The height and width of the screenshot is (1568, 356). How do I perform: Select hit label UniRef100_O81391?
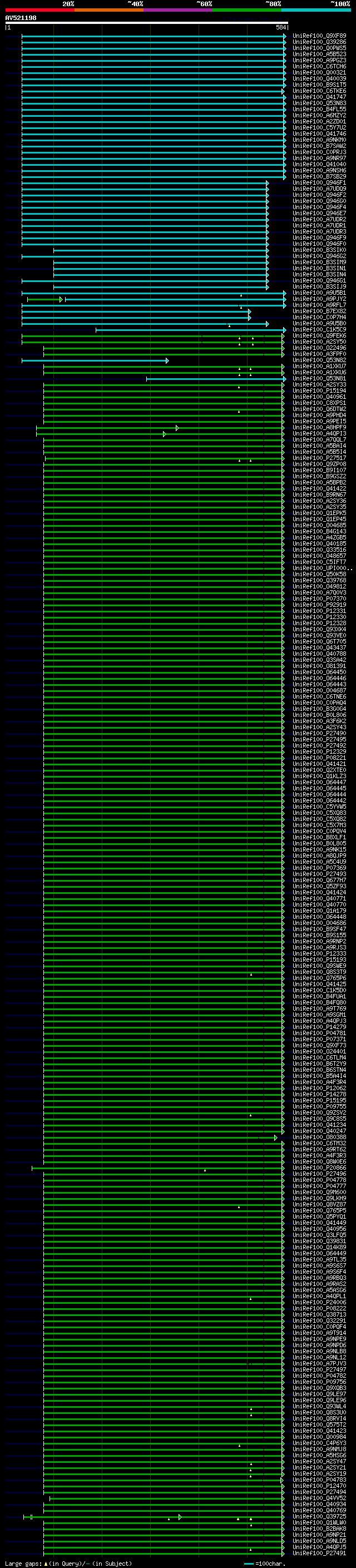(319, 666)
